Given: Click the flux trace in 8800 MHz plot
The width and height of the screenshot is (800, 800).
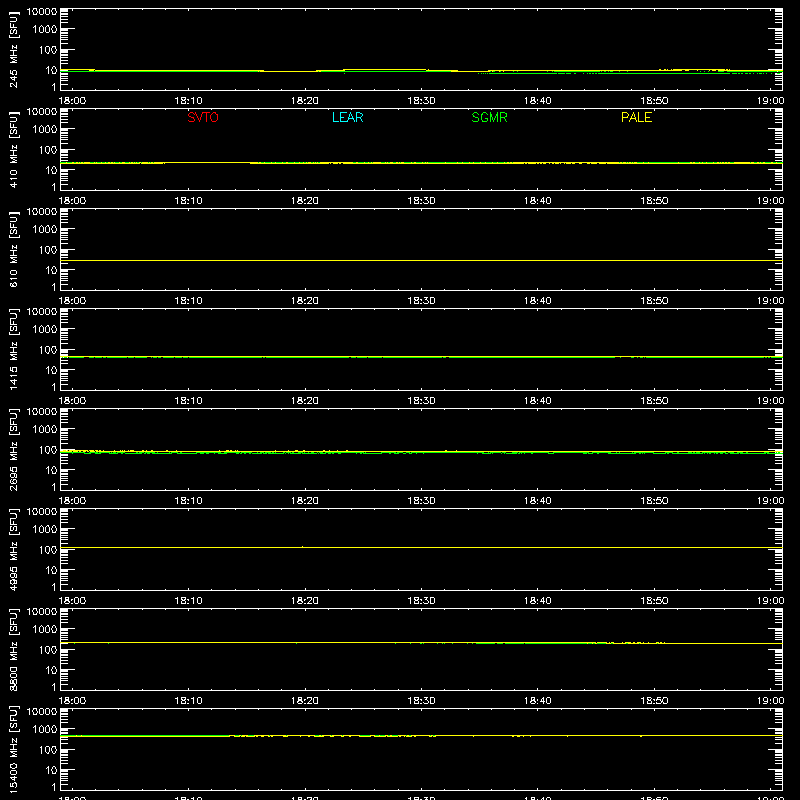Looking at the screenshot, I should pos(421,643).
